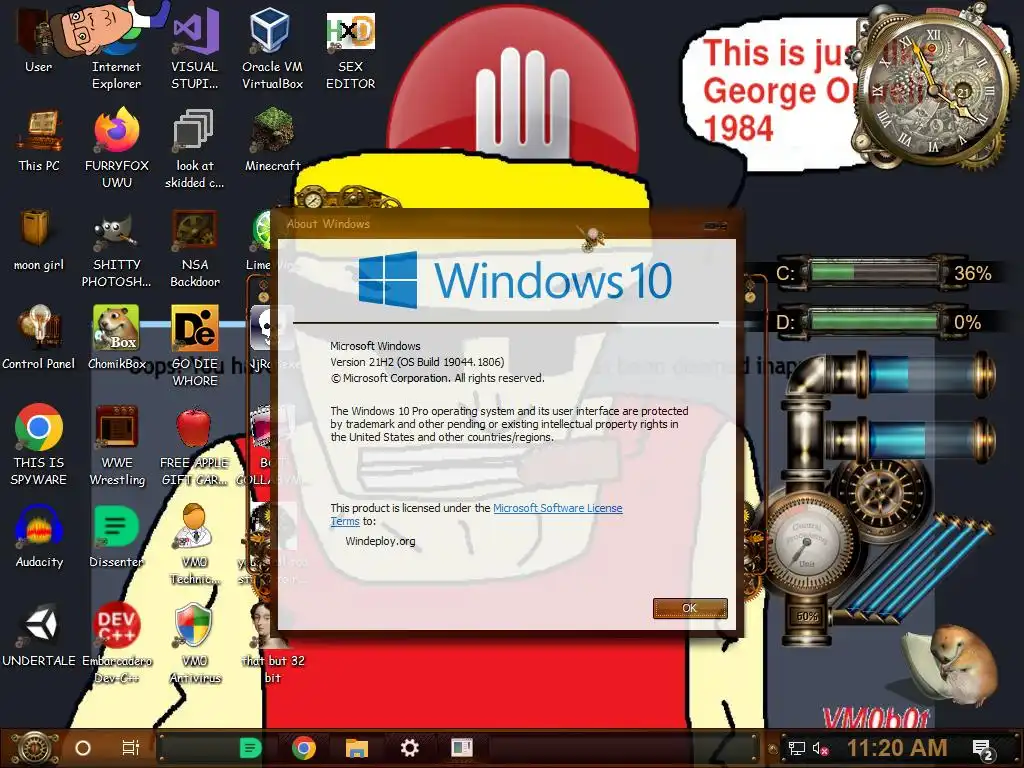This screenshot has width=1024, height=768.
Task: Launch FURRYFOX UWU Firefox shortcut
Action: tap(116, 146)
